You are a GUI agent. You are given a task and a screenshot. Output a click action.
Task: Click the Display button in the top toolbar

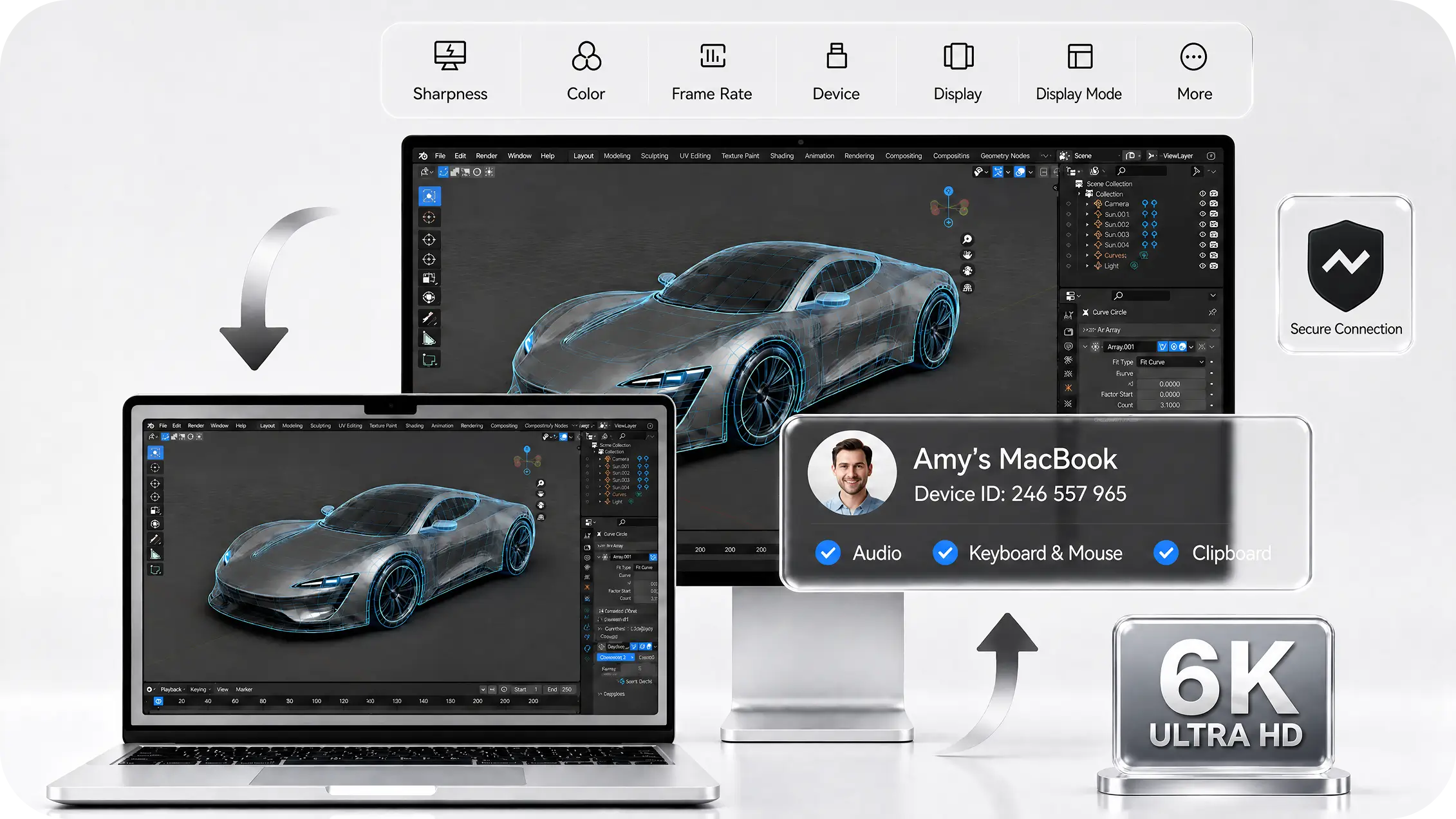(x=957, y=71)
